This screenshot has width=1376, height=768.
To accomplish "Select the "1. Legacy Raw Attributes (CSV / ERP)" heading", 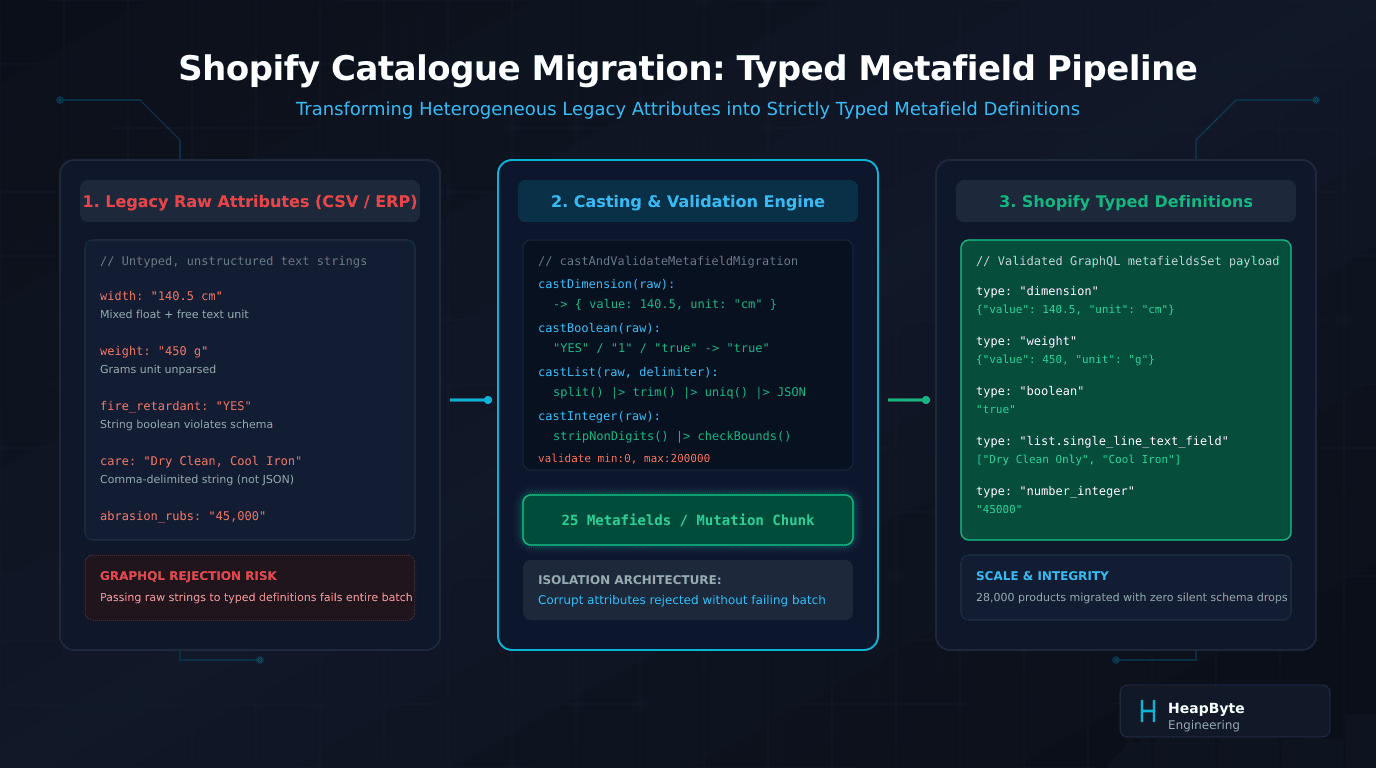I will point(250,201).
